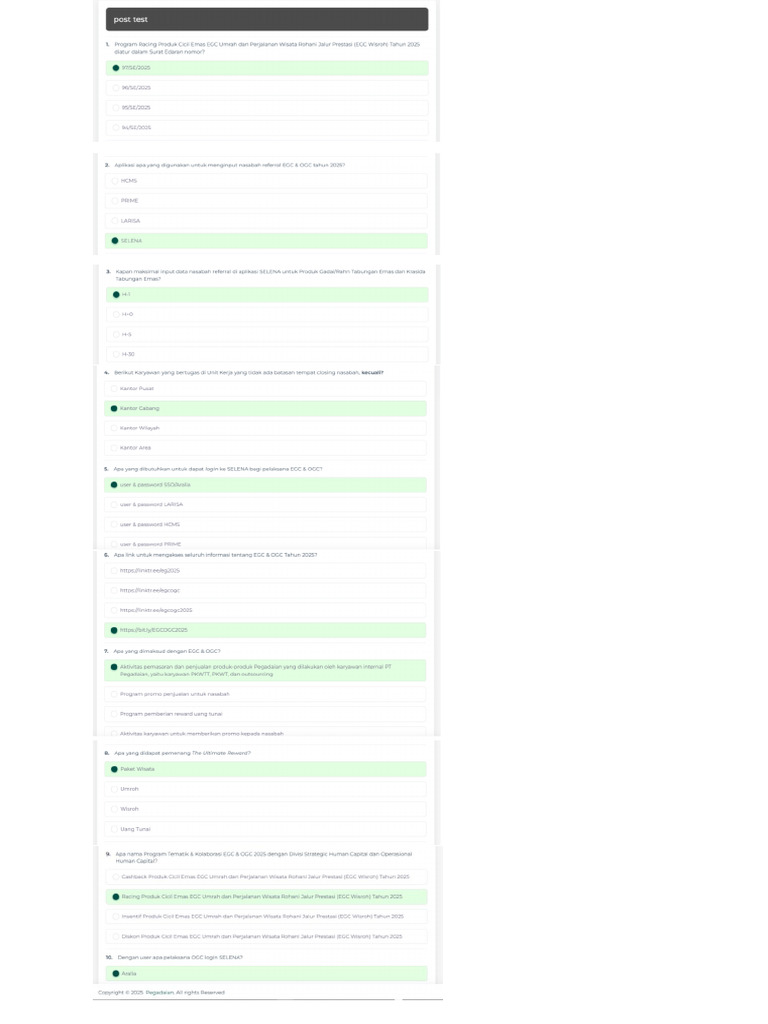The image size is (768, 1024).
Task: Choose the Cashback Produk Cicil Emas option
Action: (x=266, y=877)
